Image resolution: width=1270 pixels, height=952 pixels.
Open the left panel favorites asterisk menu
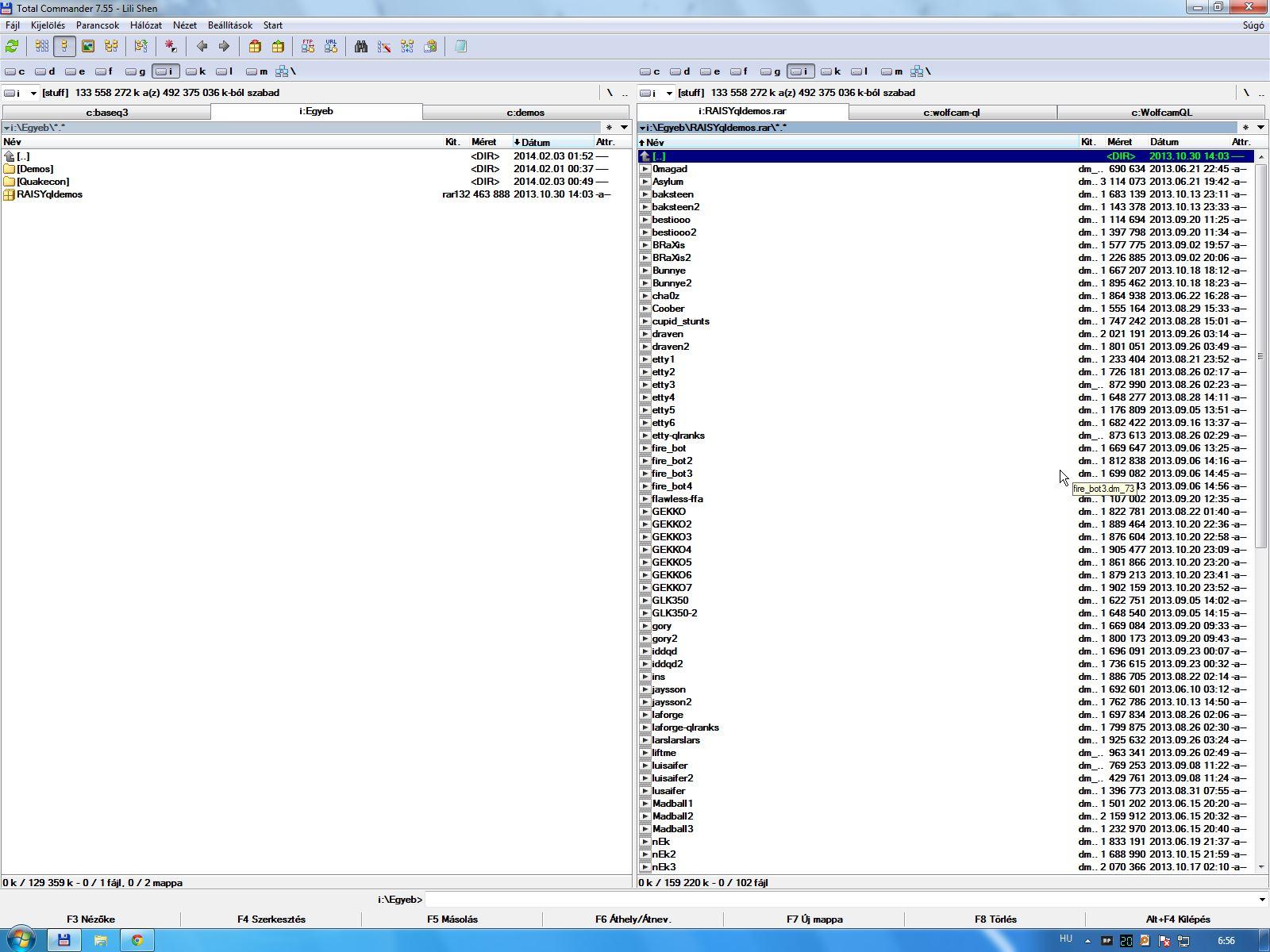click(x=610, y=128)
